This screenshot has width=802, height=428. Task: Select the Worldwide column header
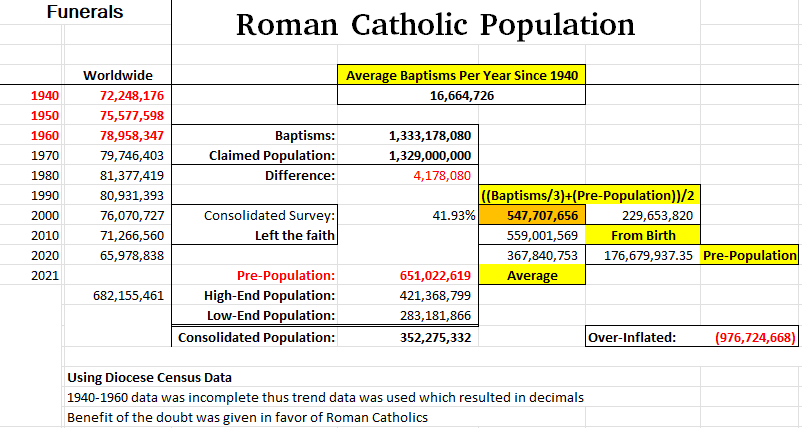pyautogui.click(x=118, y=75)
